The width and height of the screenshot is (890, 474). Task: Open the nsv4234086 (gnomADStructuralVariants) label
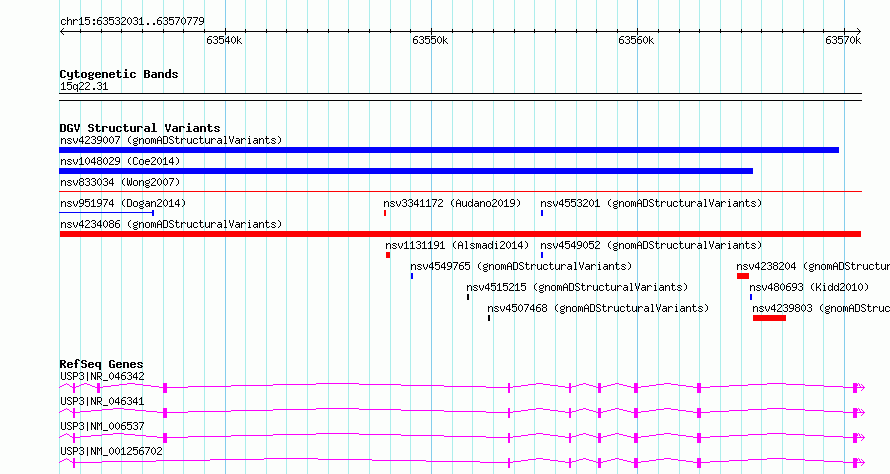point(171,224)
